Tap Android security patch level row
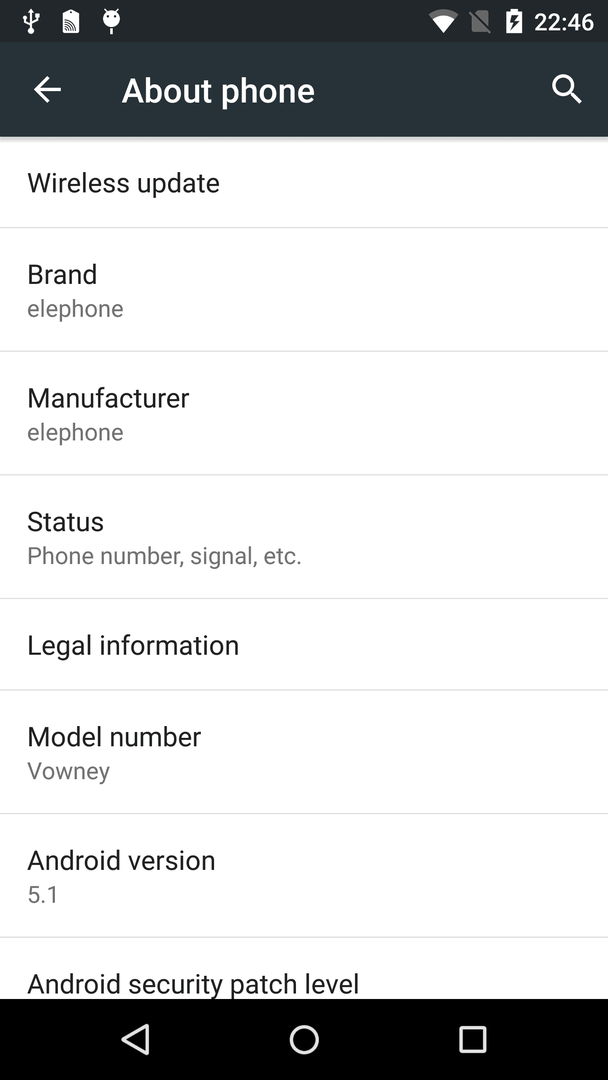608x1080 pixels. (304, 968)
